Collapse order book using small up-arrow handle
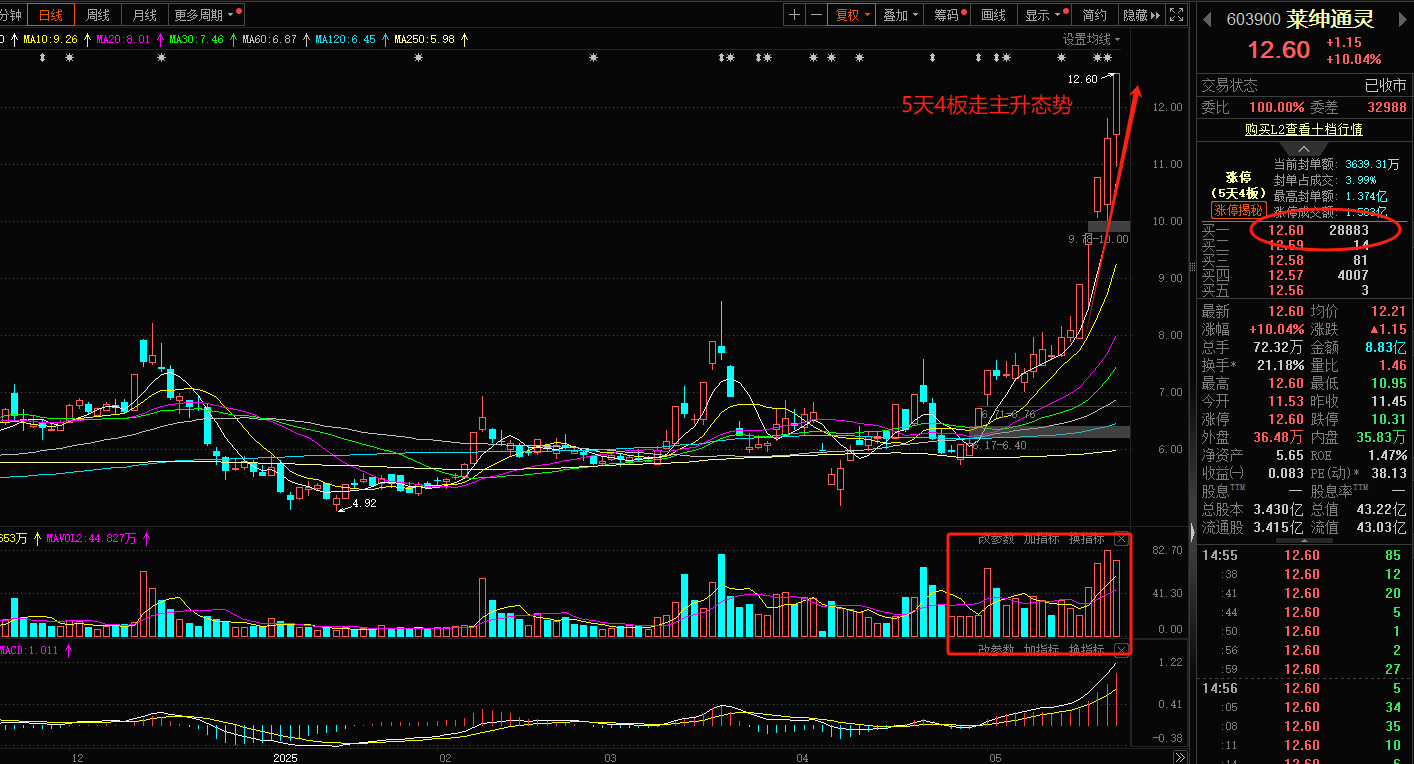Viewport: 1414px width, 764px height. 1303,148
